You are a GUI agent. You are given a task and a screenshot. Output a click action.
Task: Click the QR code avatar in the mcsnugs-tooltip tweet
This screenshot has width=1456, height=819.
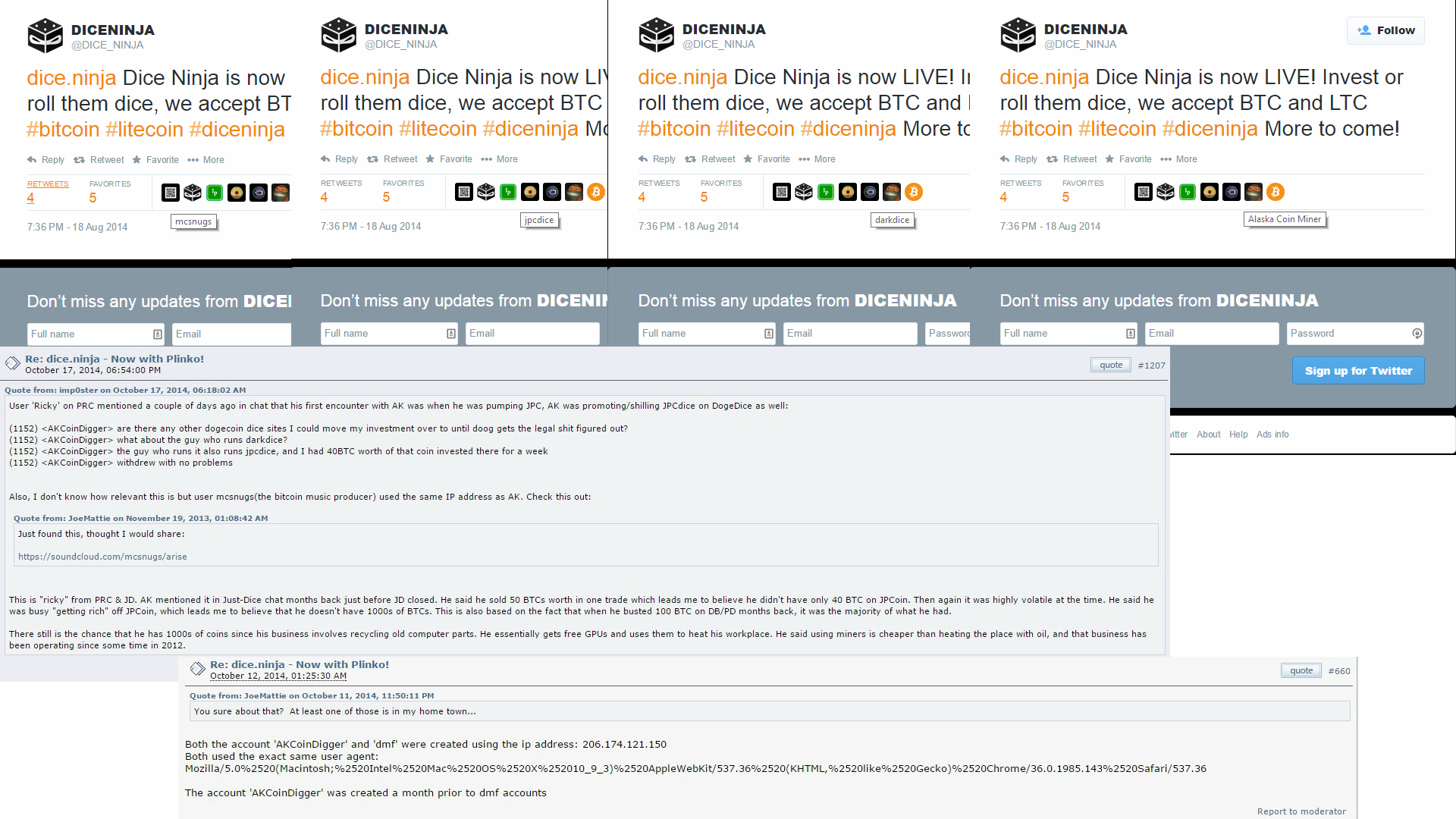pos(171,193)
